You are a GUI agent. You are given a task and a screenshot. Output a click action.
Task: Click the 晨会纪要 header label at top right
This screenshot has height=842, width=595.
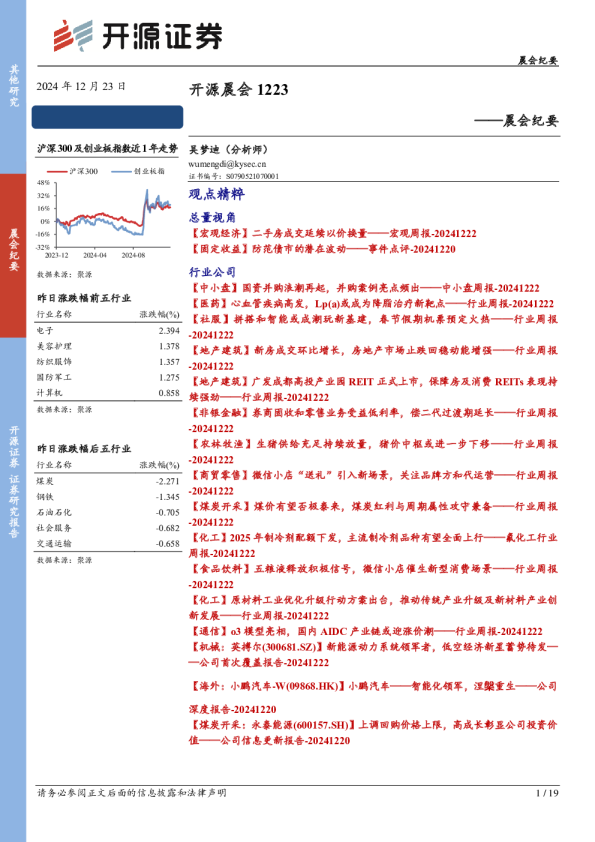[538, 60]
